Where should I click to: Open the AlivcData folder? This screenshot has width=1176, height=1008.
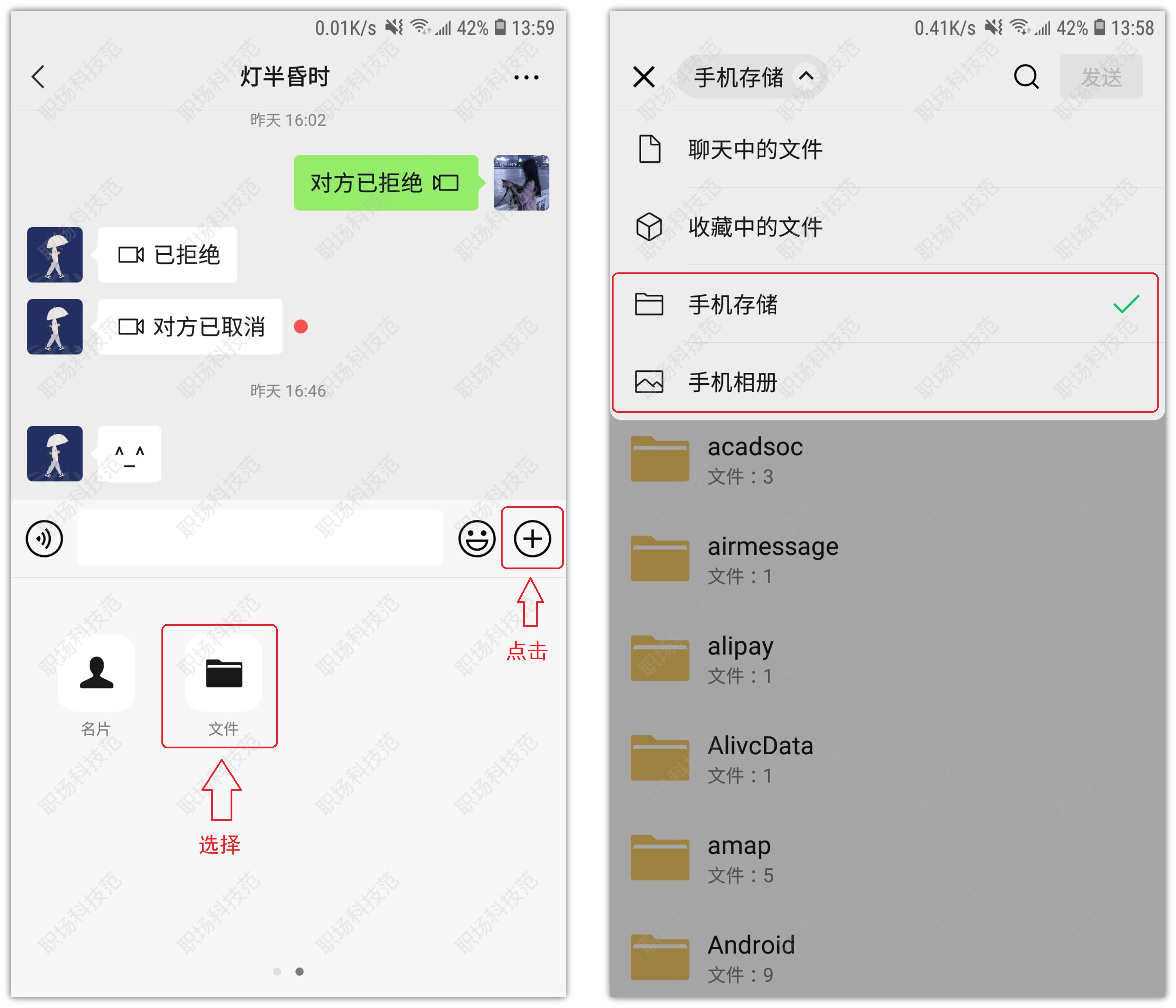tap(888, 759)
